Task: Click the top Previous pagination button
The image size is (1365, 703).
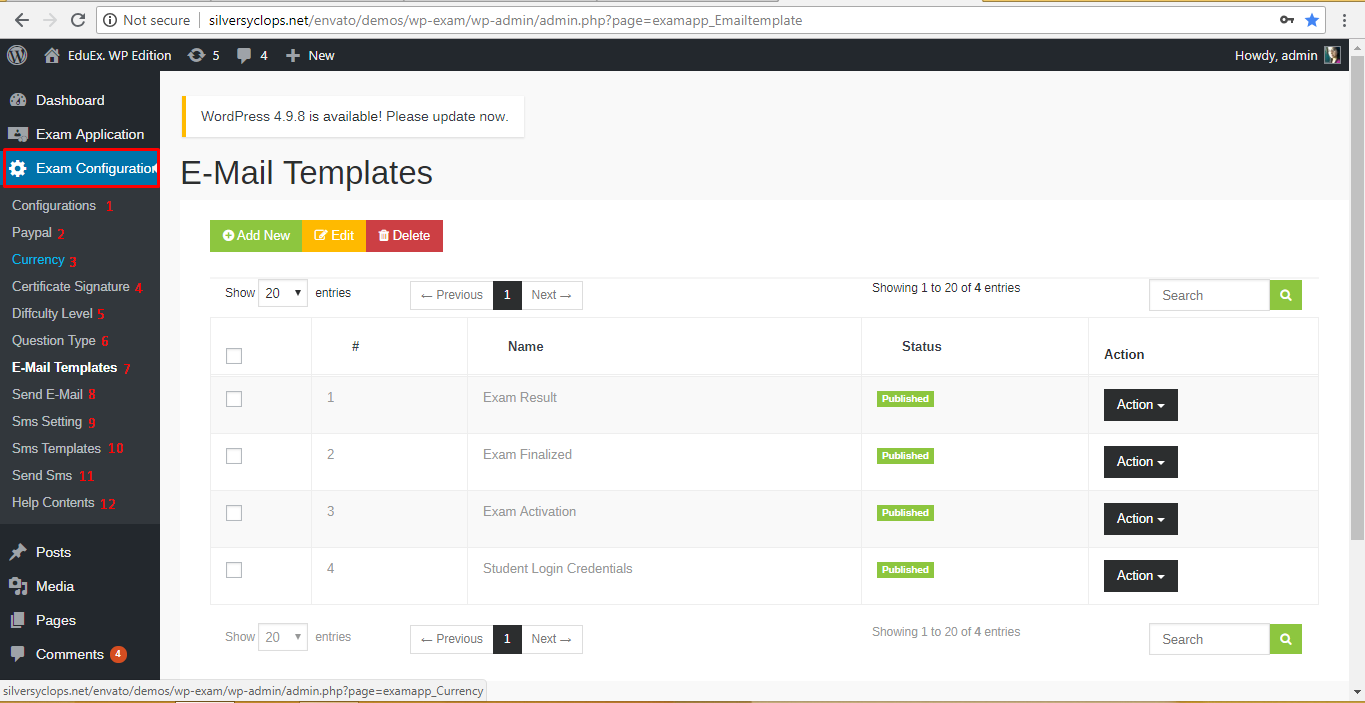Action: (x=452, y=295)
